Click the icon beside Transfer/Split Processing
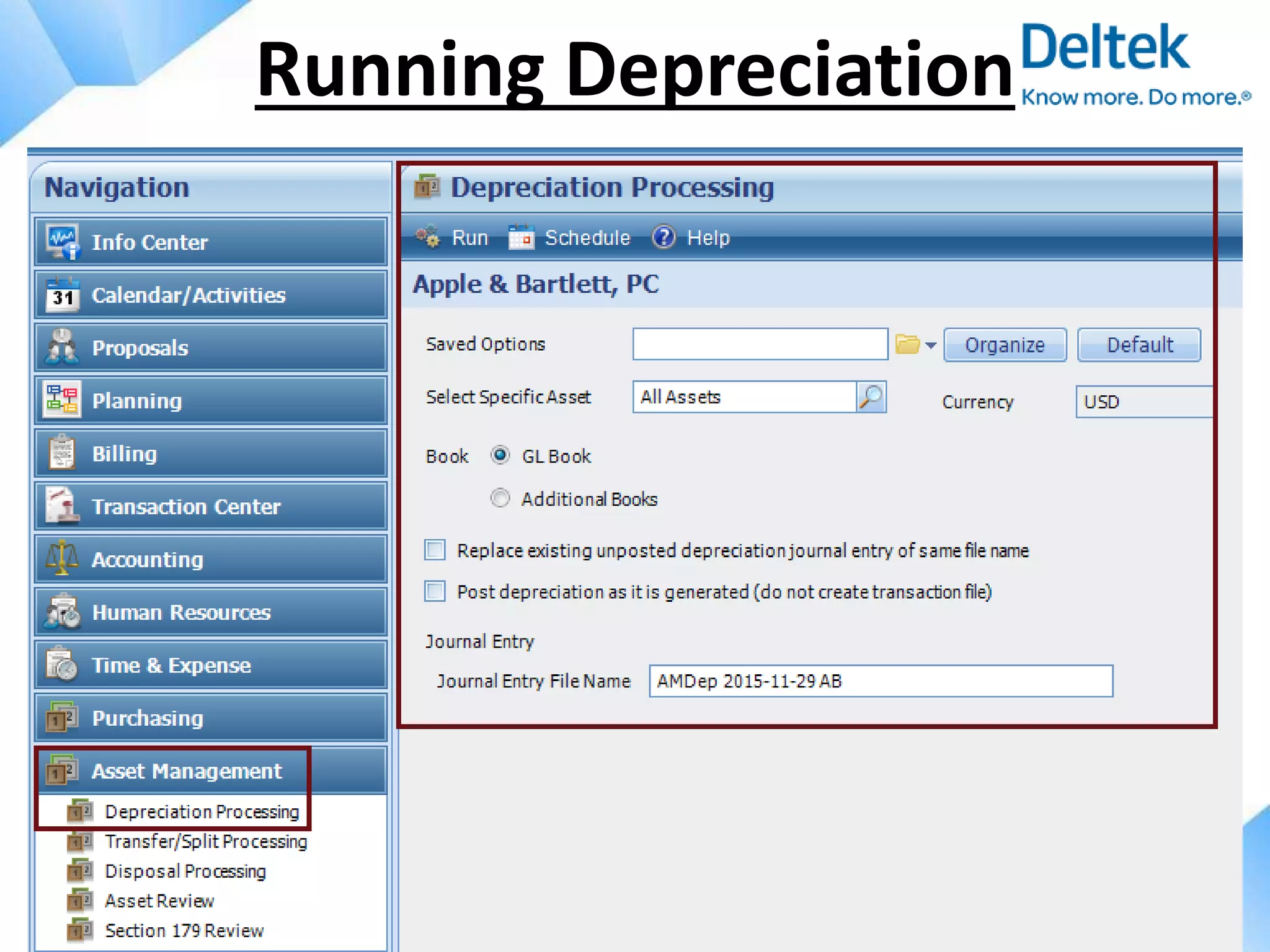 (x=80, y=841)
